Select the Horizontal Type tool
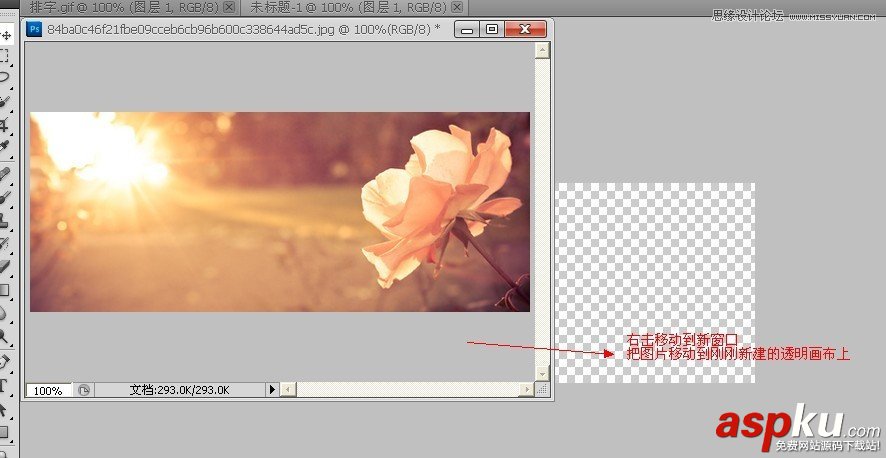This screenshot has height=458, width=886. [x=4, y=386]
